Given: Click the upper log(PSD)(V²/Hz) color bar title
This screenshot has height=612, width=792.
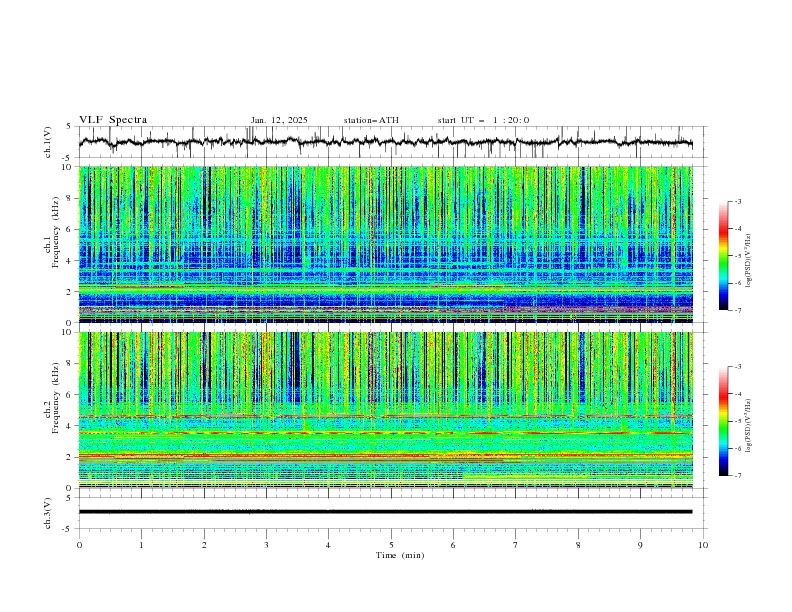Looking at the screenshot, I should click(748, 261).
